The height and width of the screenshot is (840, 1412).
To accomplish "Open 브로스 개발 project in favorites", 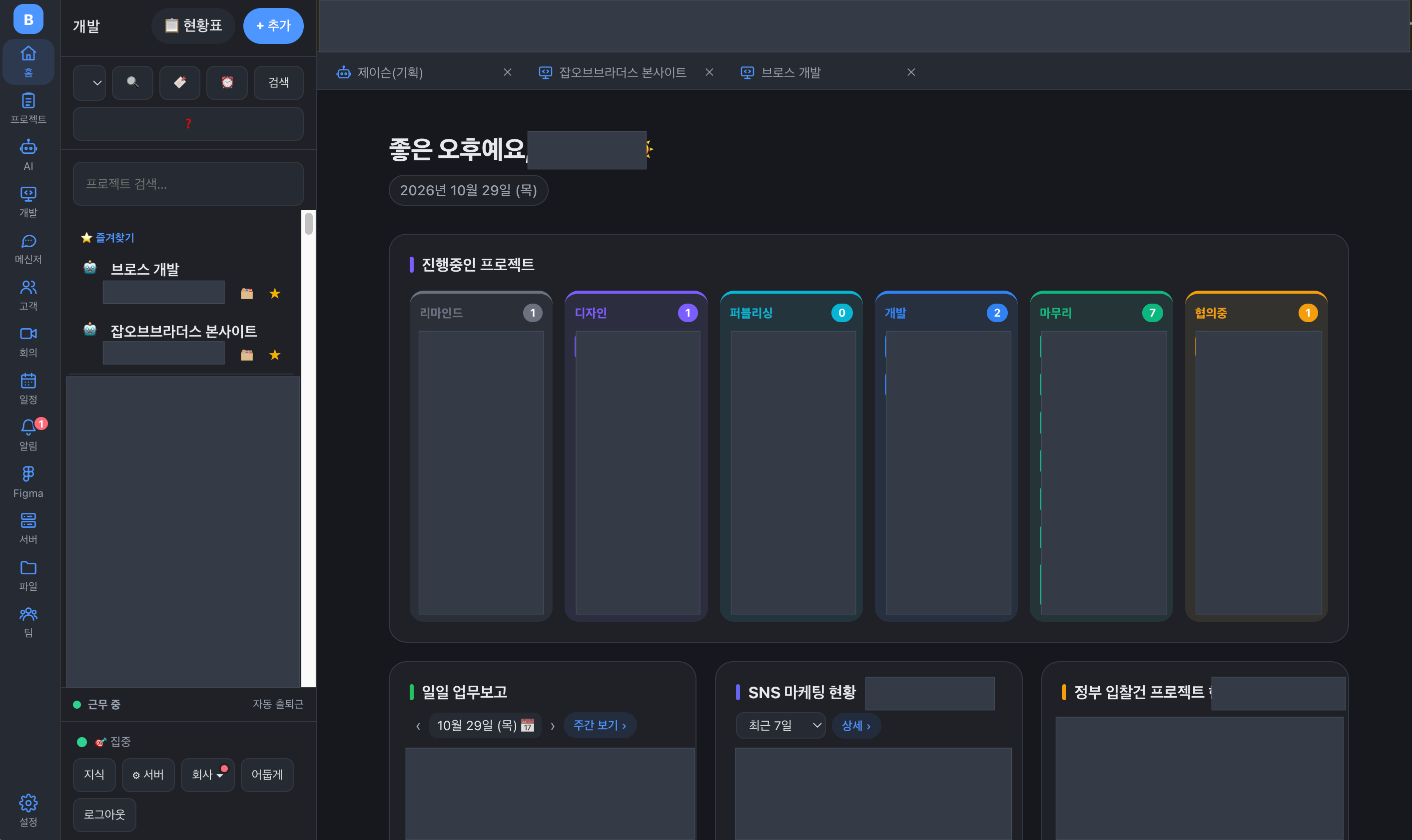I will (x=145, y=269).
